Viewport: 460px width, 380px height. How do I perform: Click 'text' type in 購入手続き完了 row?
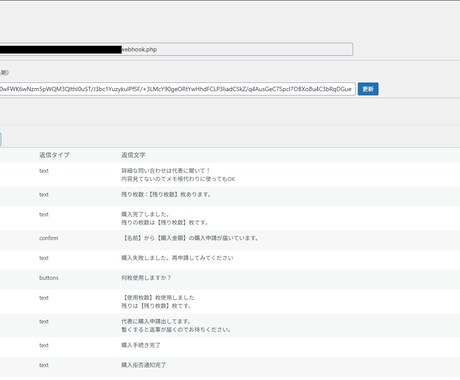tap(44, 345)
